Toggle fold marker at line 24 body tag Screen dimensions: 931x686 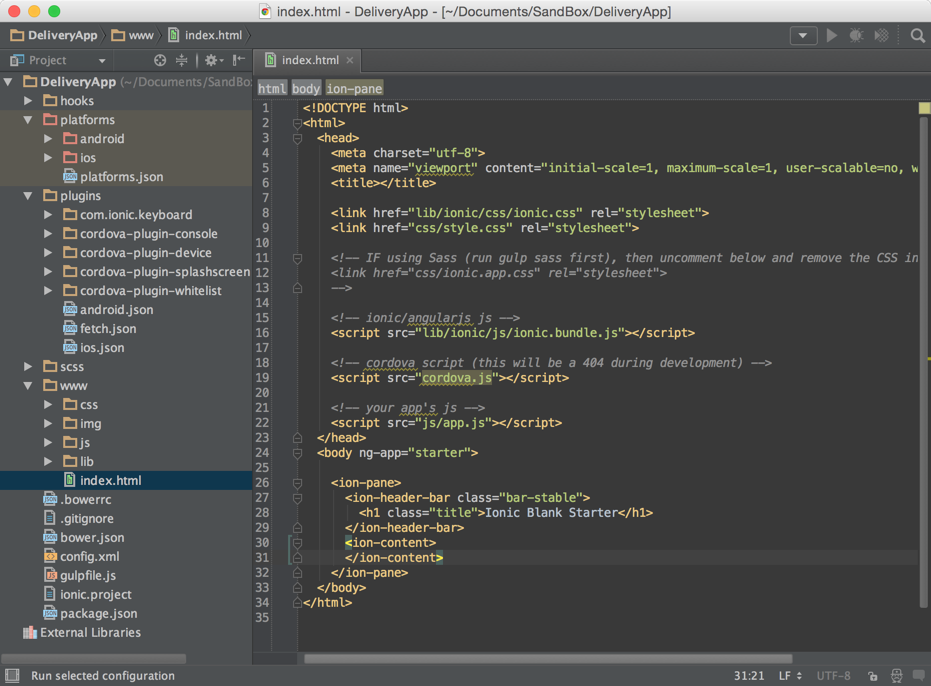(297, 453)
